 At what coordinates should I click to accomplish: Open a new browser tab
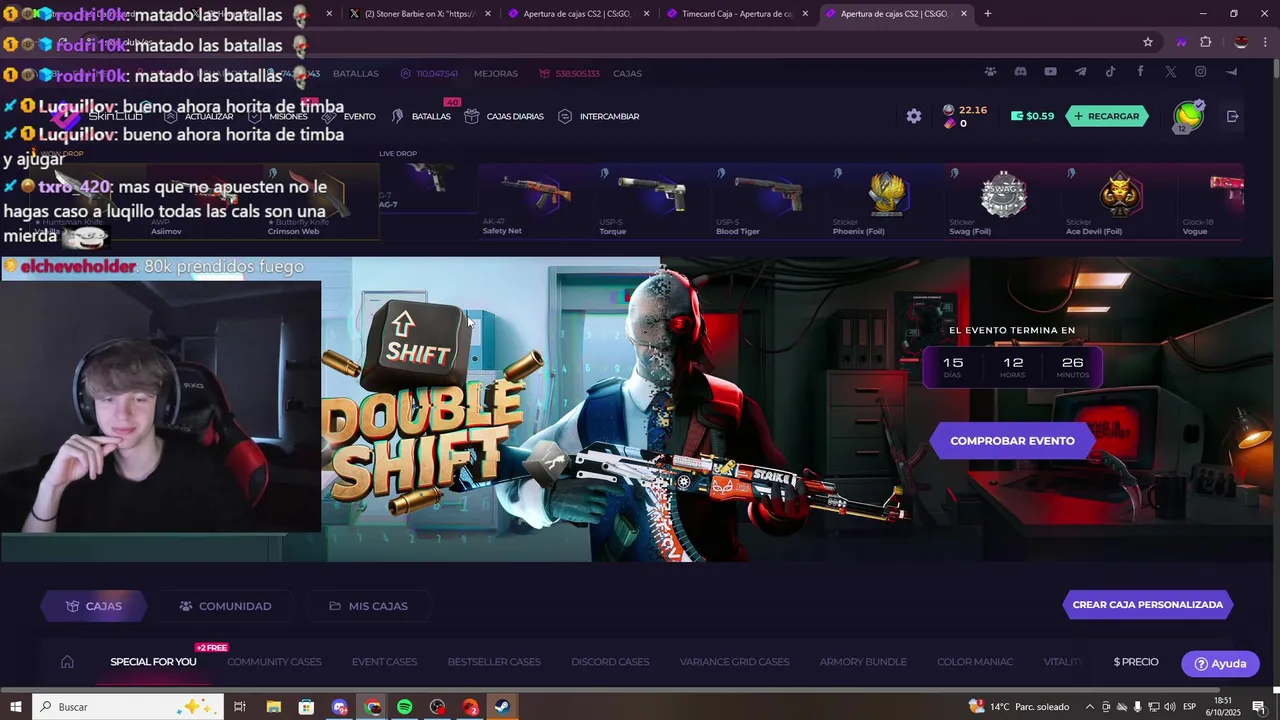[987, 14]
